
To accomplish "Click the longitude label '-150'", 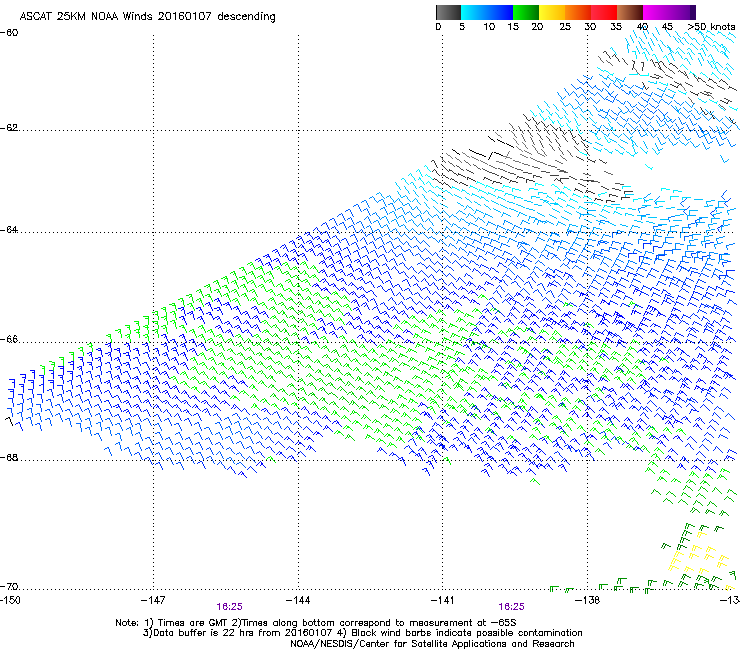I will coord(10,600).
